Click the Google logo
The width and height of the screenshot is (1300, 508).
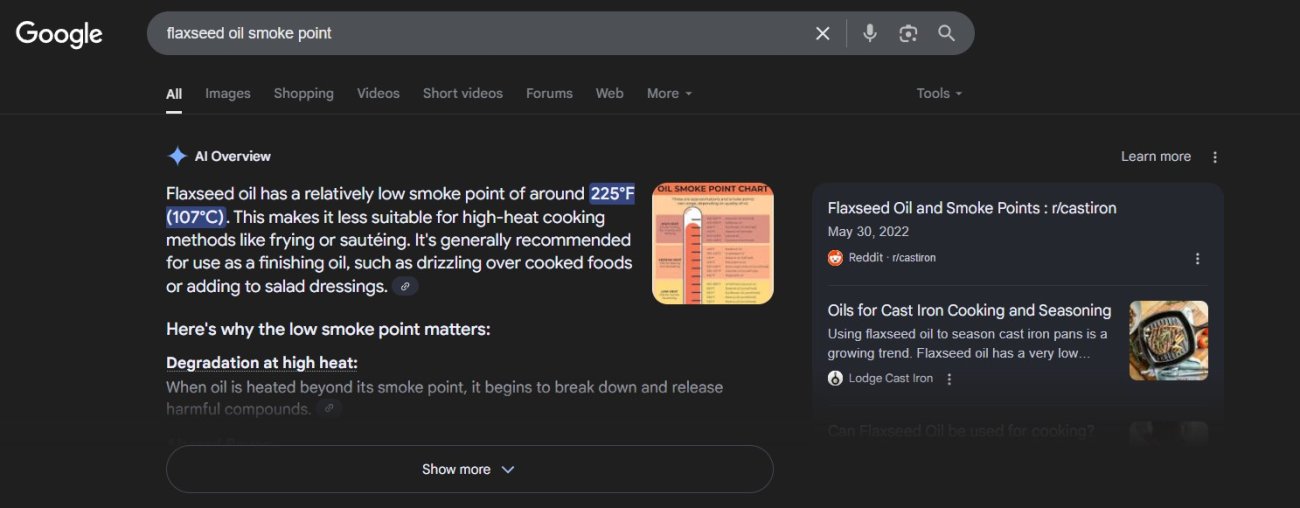point(59,33)
